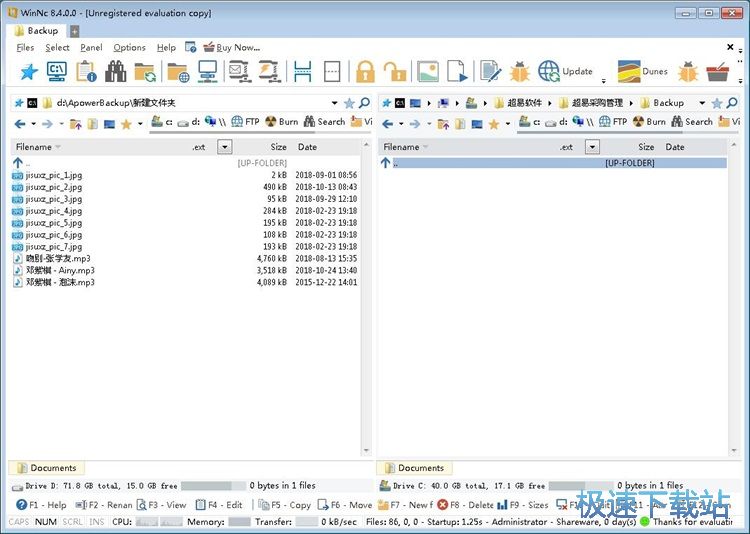750x534 pixels.
Task: Click the Burn disc icon in left panel
Action: point(282,122)
